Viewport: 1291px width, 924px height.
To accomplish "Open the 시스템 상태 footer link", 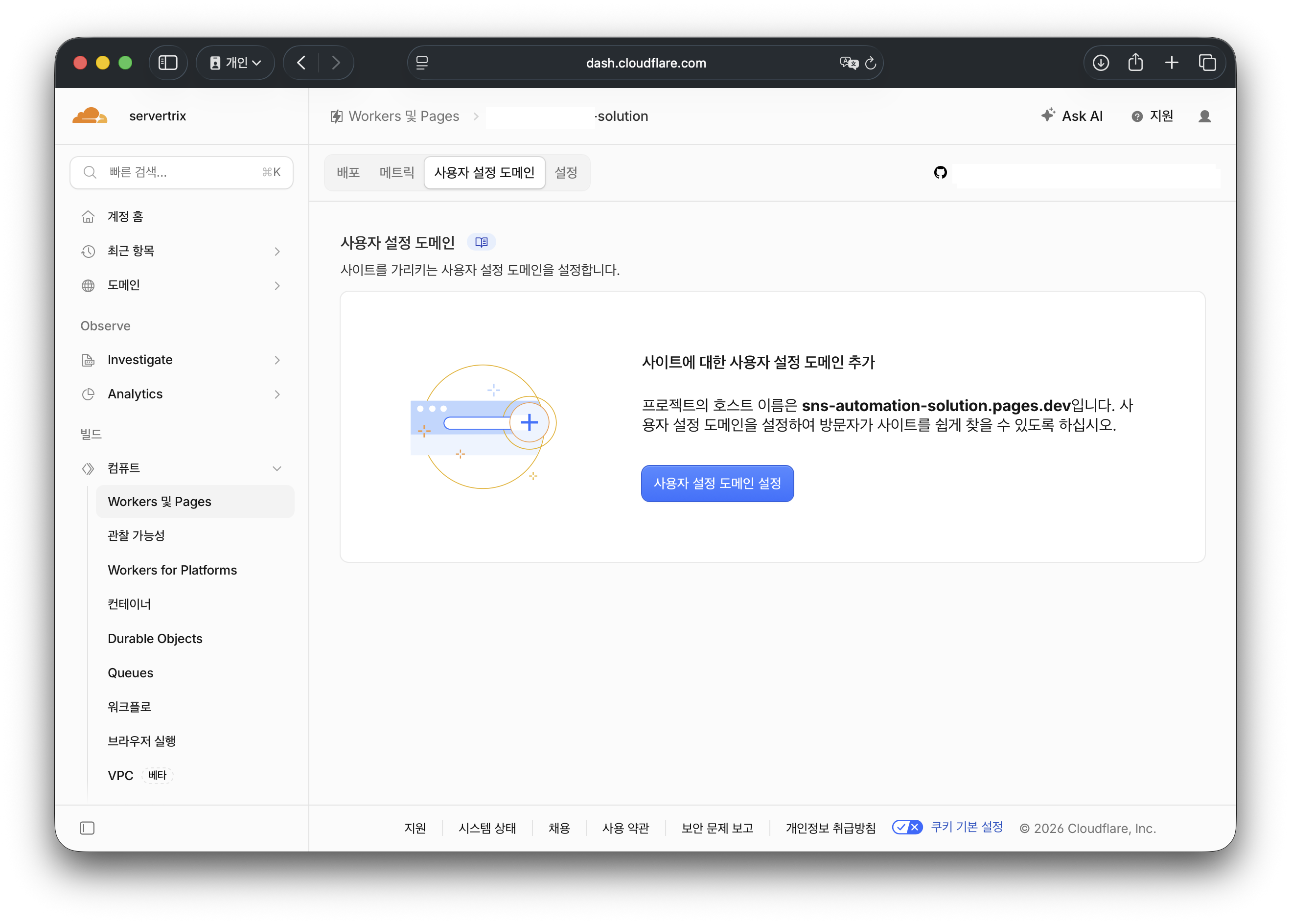I will (x=487, y=828).
